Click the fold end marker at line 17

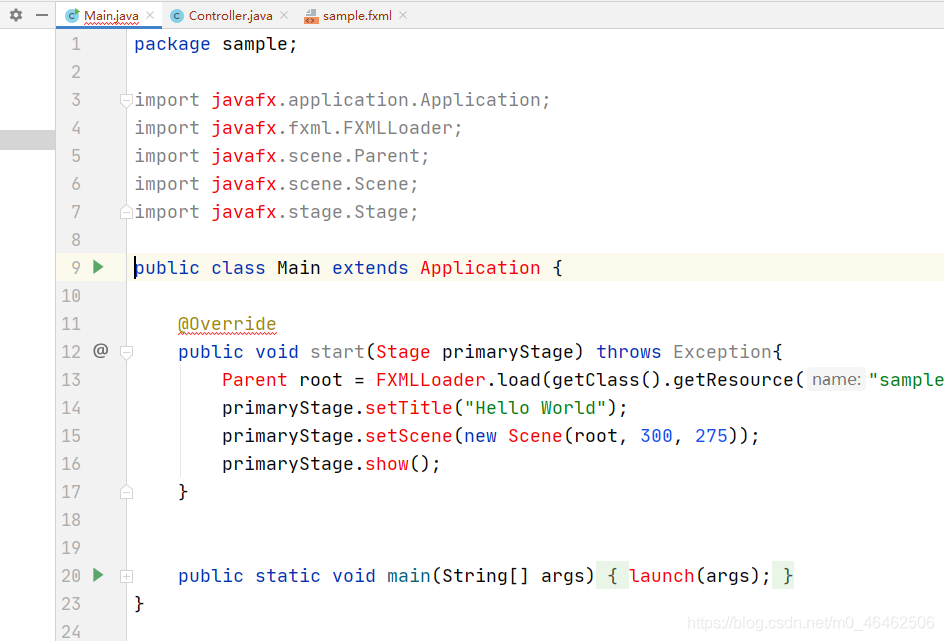click(126, 491)
